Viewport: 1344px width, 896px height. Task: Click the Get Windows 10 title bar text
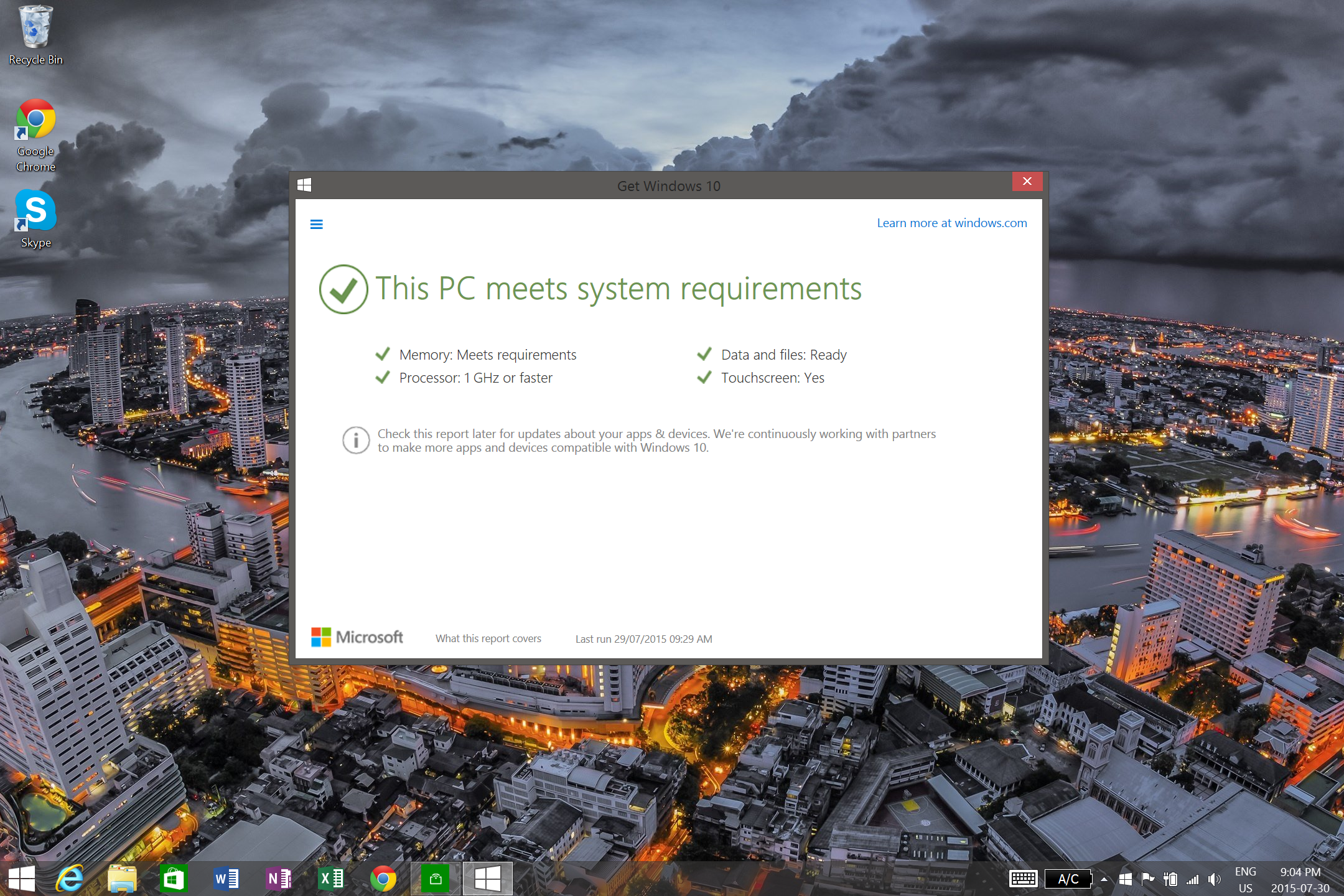click(x=668, y=186)
